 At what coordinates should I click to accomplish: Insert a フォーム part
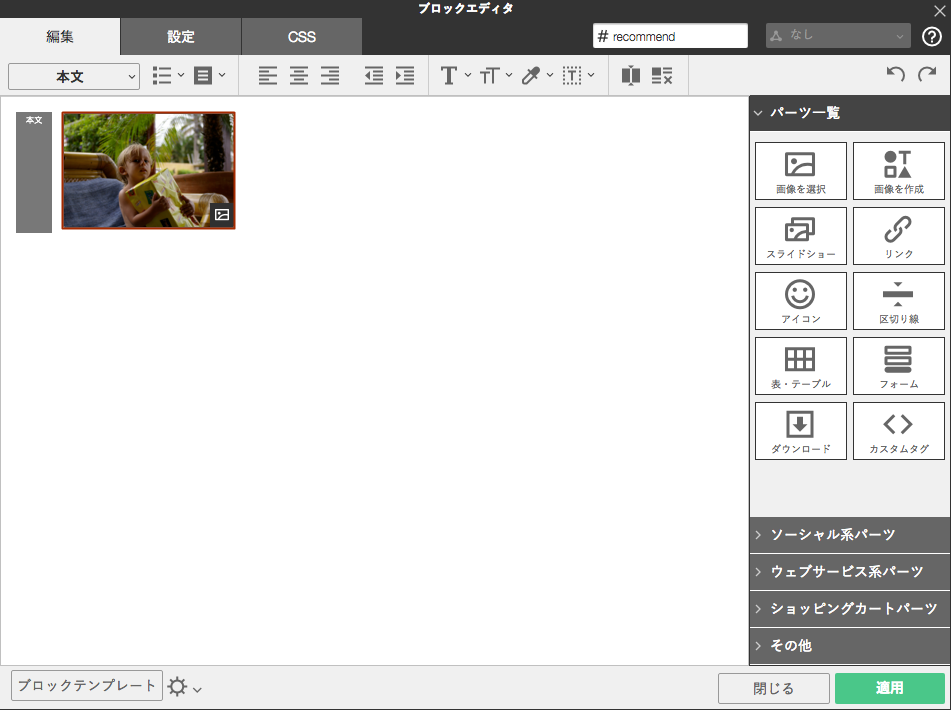point(899,366)
